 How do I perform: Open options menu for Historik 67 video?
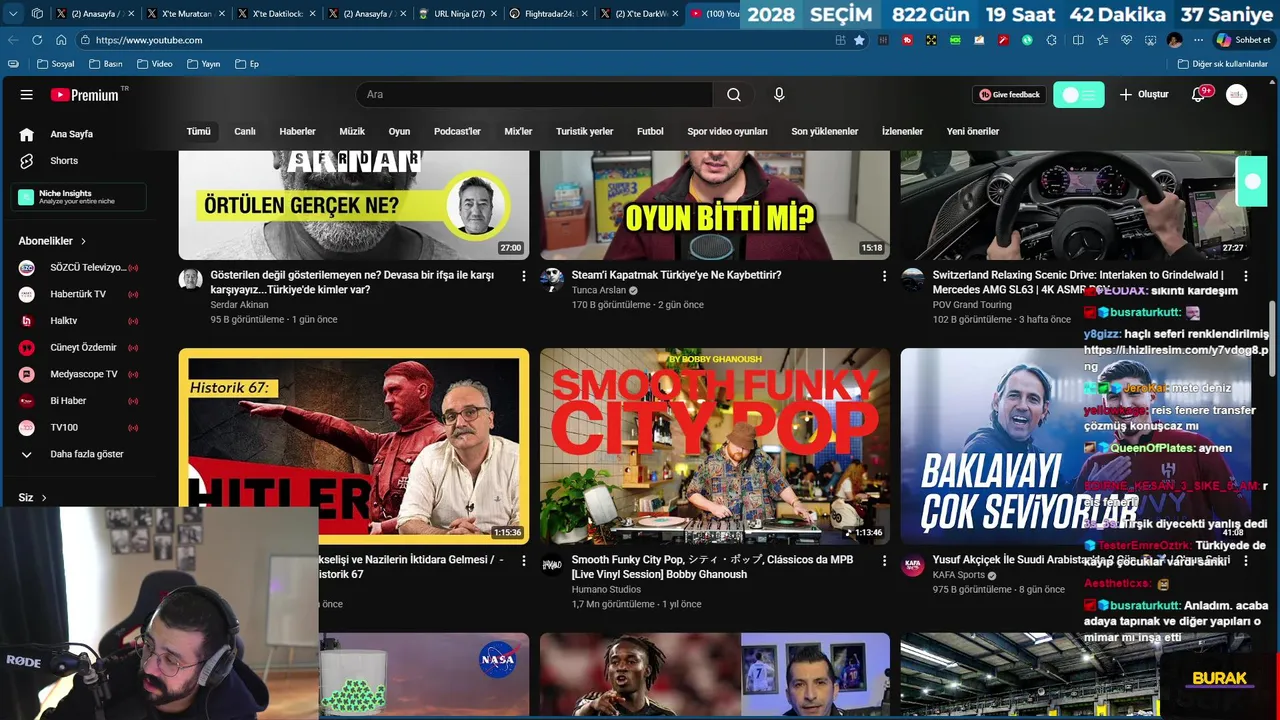[523, 561]
